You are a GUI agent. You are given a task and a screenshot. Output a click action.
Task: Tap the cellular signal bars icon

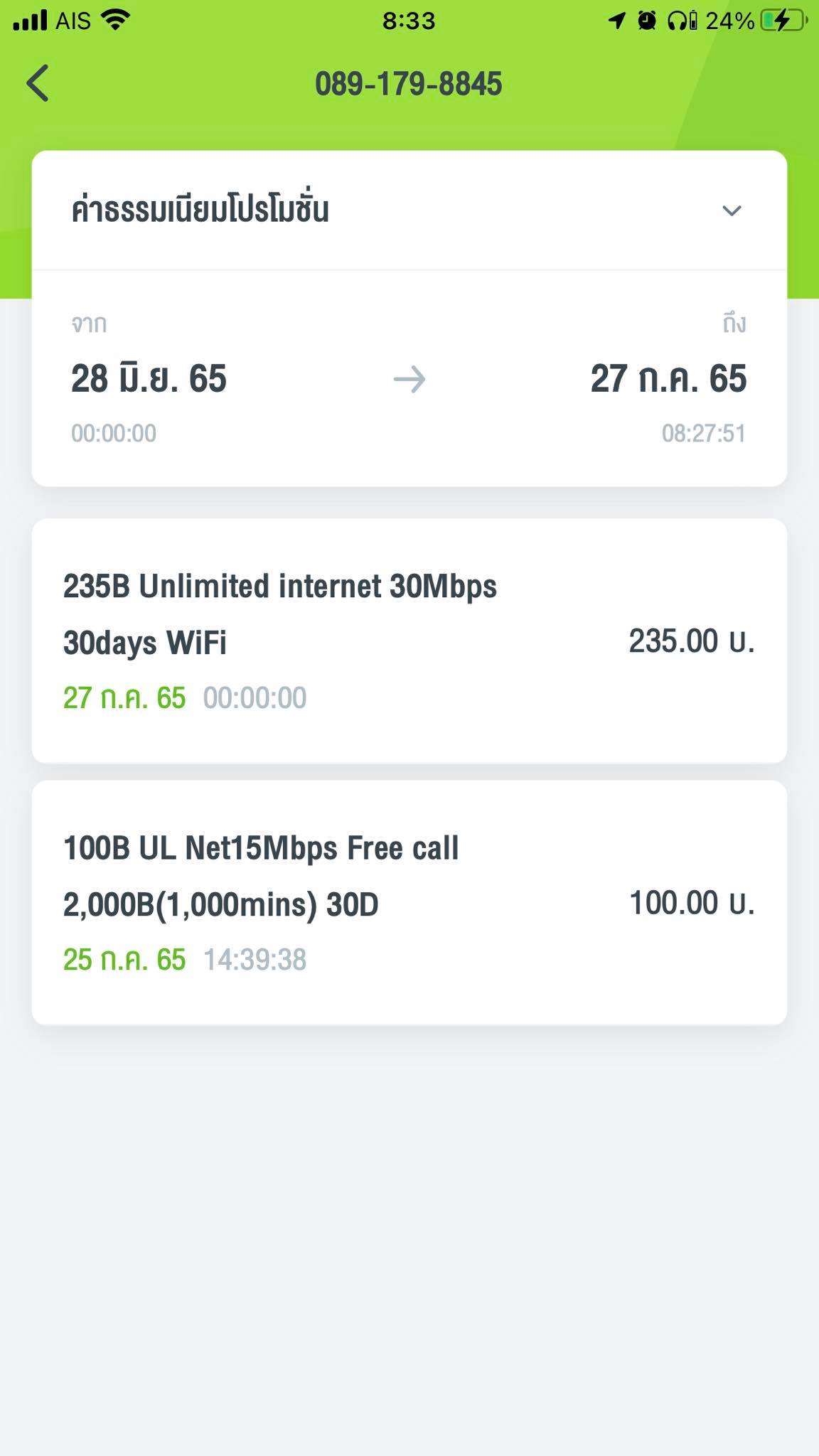point(31,21)
